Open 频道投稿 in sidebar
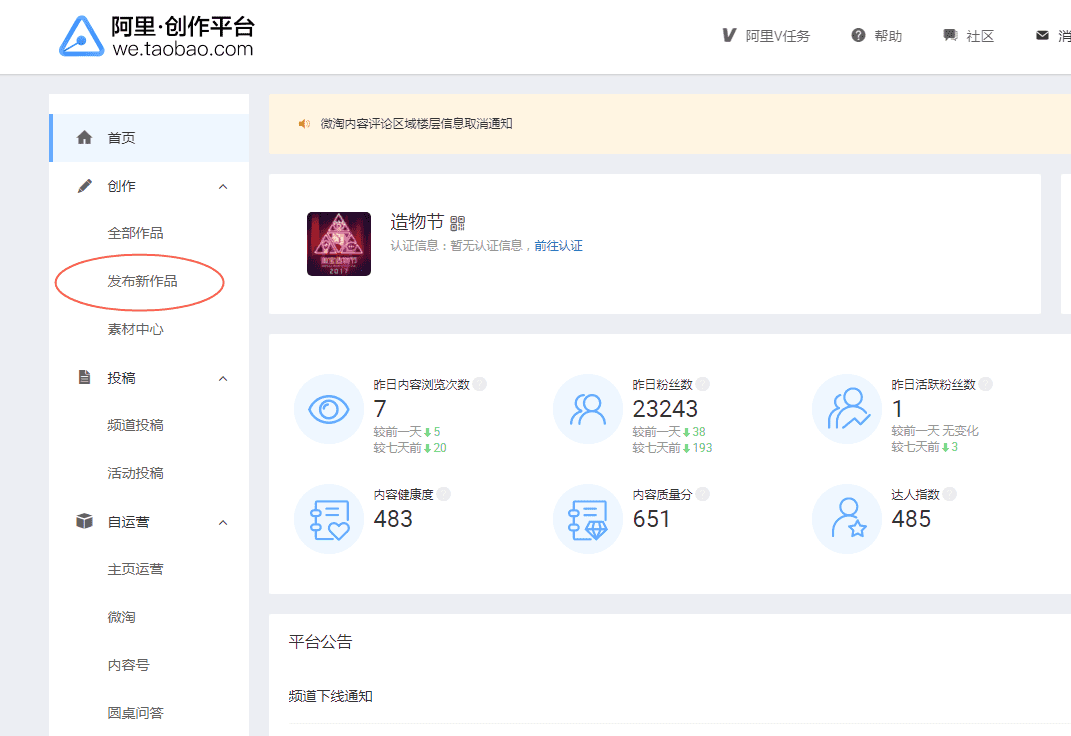The image size is (1071, 736). [135, 425]
